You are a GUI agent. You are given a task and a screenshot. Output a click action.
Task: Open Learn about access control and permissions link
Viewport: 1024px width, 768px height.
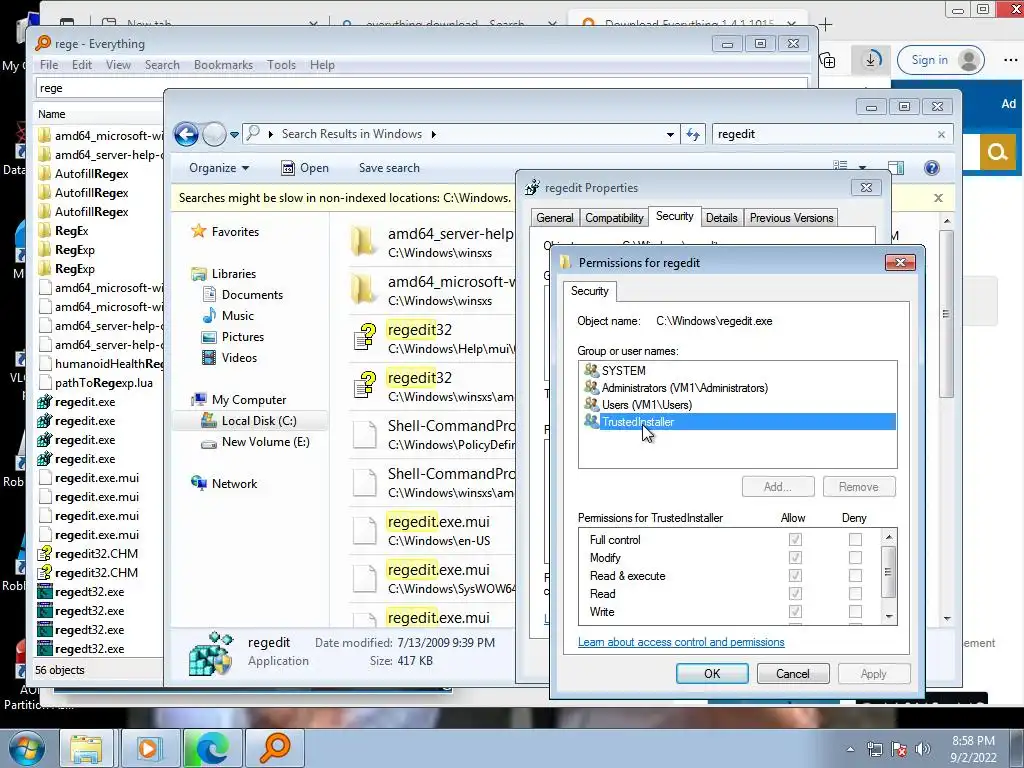point(681,642)
